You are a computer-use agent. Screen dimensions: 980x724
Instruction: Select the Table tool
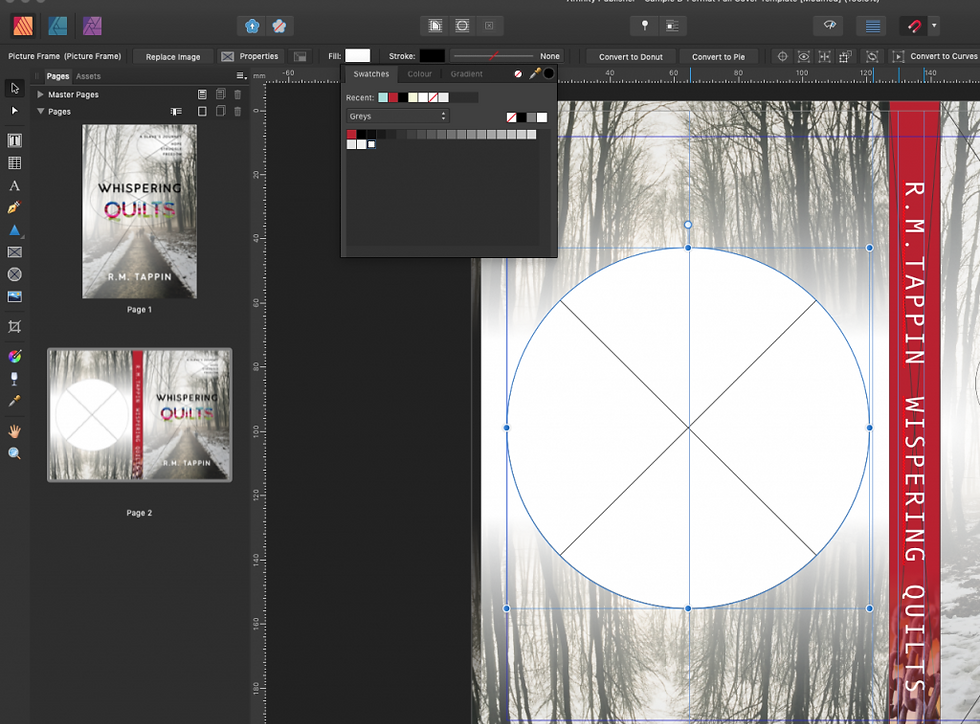(x=14, y=163)
